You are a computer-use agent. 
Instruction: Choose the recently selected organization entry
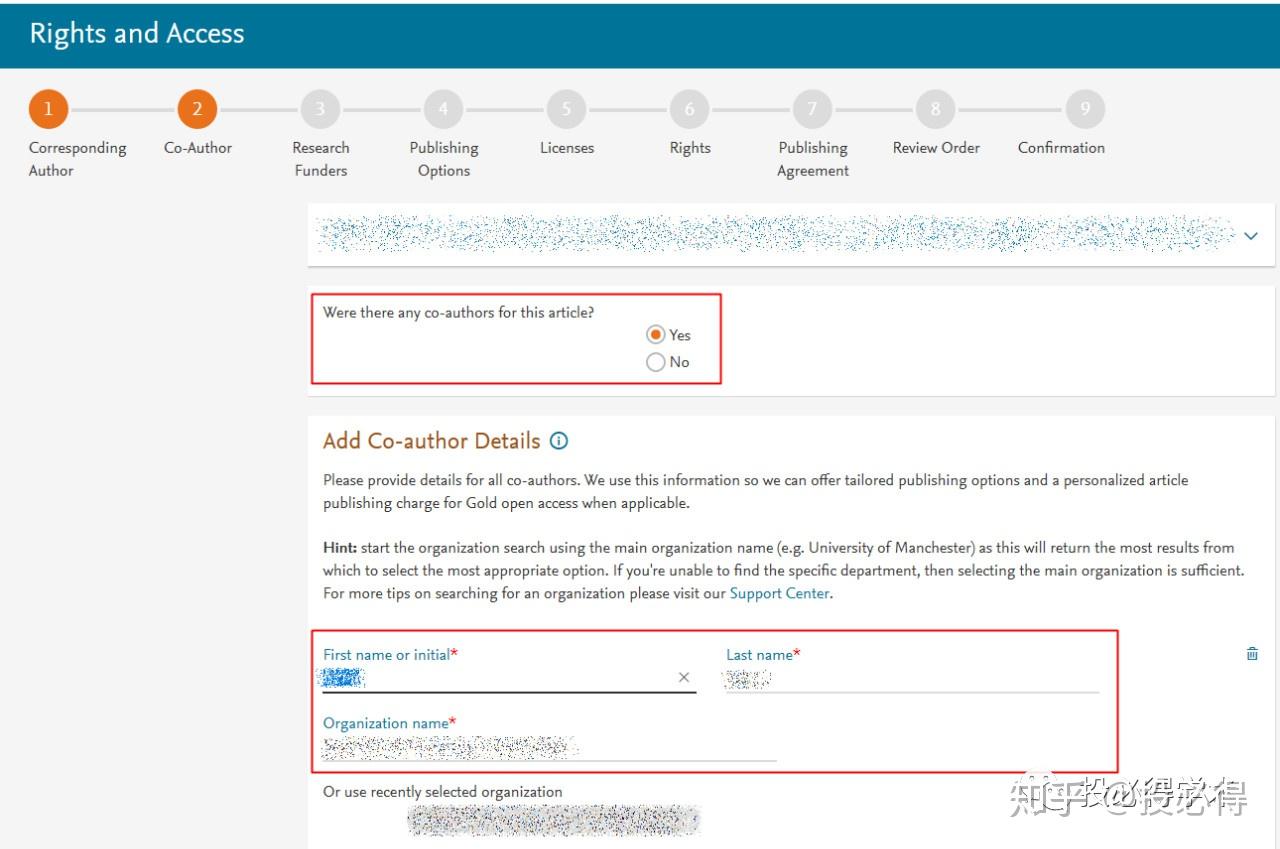(x=554, y=820)
